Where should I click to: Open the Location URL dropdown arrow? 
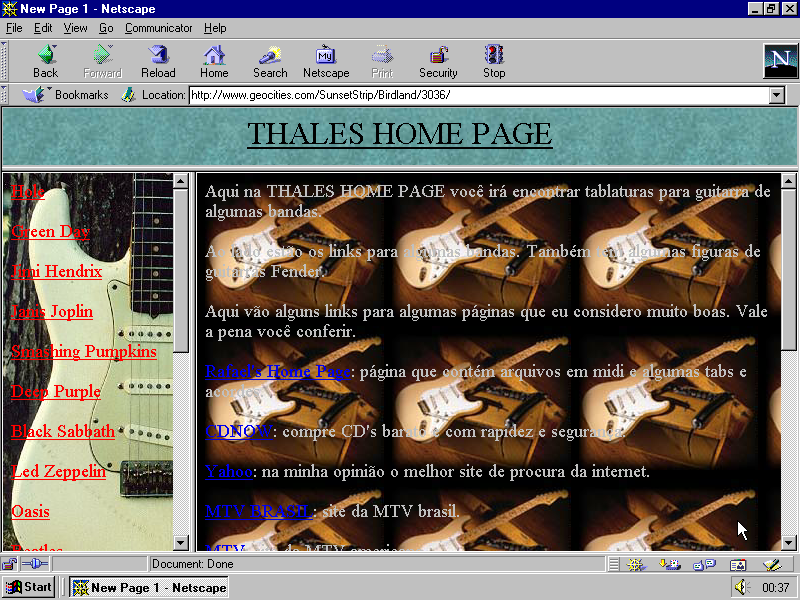coord(777,95)
